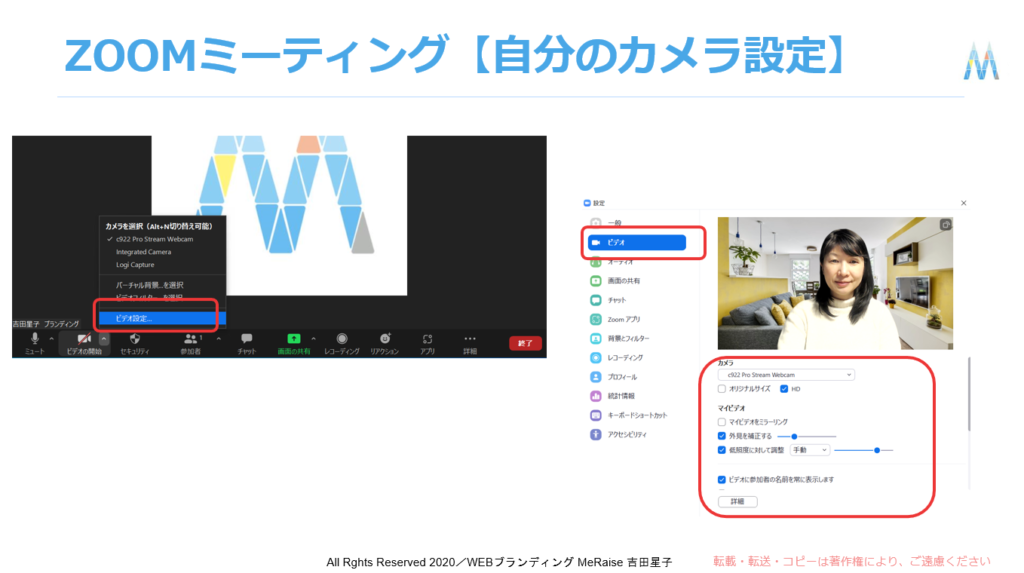This screenshot has height=573, width=1024.
Task: Click the 画面の共有 label in settings sidebar
Action: [624, 281]
